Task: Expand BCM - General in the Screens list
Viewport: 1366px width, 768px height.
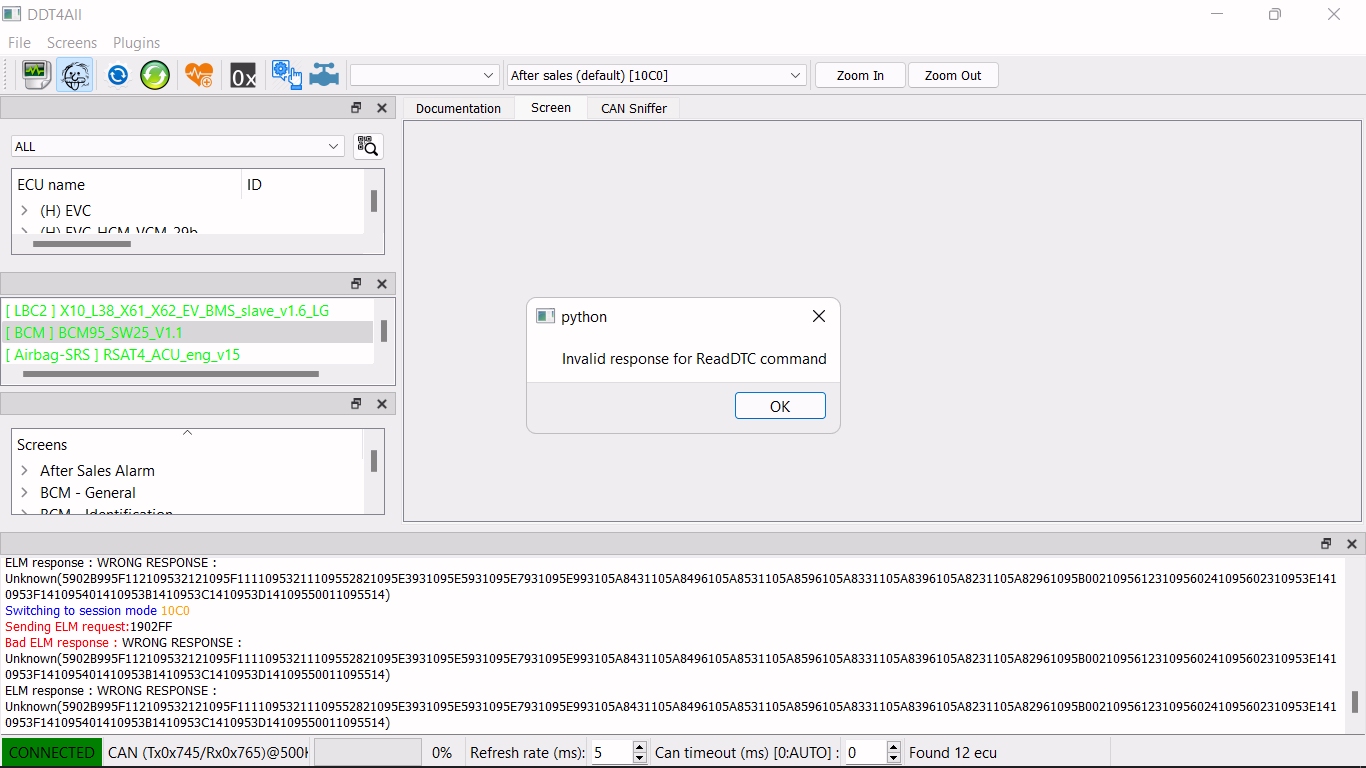Action: [22, 492]
